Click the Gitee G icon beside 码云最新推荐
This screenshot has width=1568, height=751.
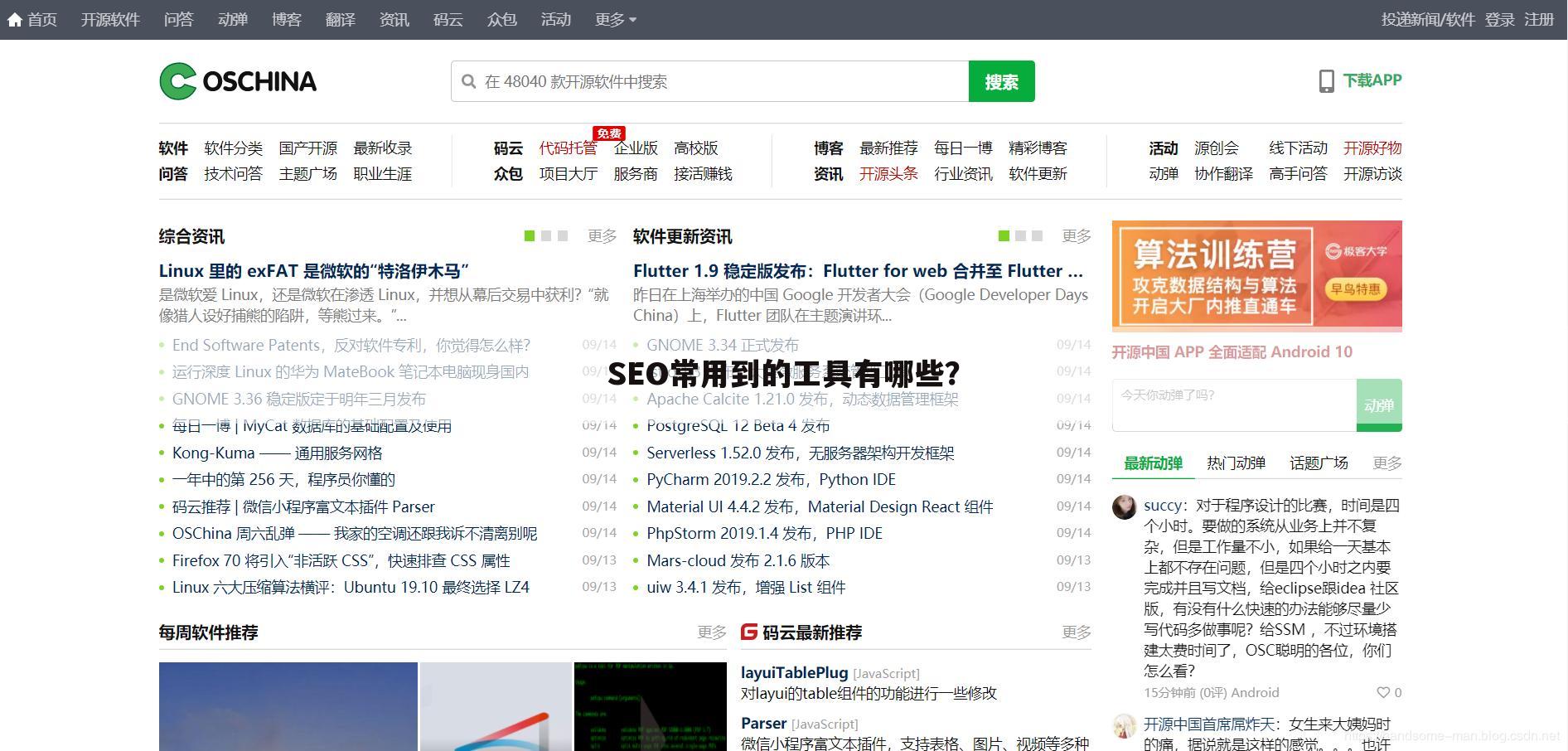pos(749,632)
